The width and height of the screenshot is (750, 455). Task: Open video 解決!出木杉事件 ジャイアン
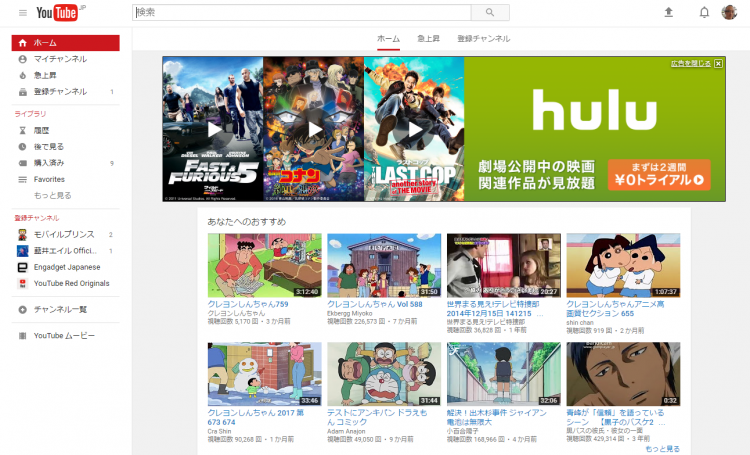point(496,417)
